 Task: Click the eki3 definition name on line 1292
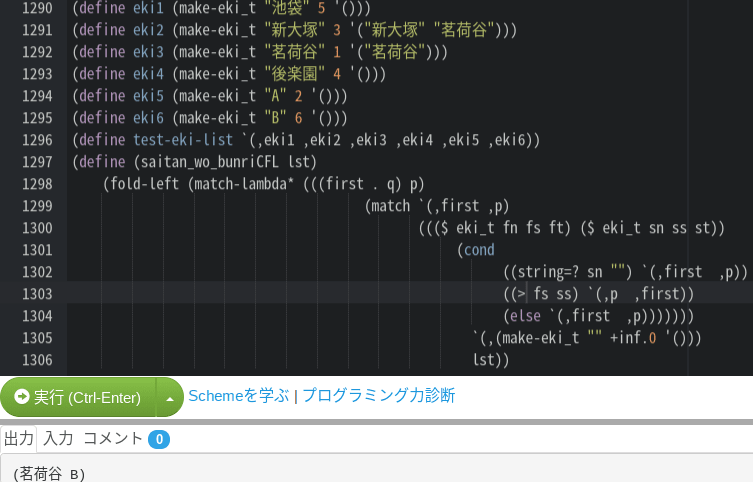[148, 52]
